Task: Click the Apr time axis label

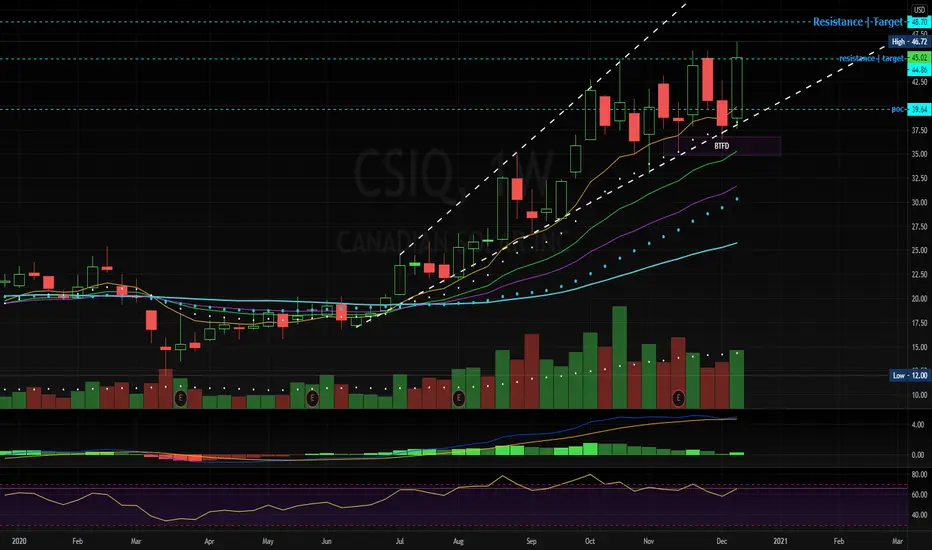Action: (x=209, y=541)
